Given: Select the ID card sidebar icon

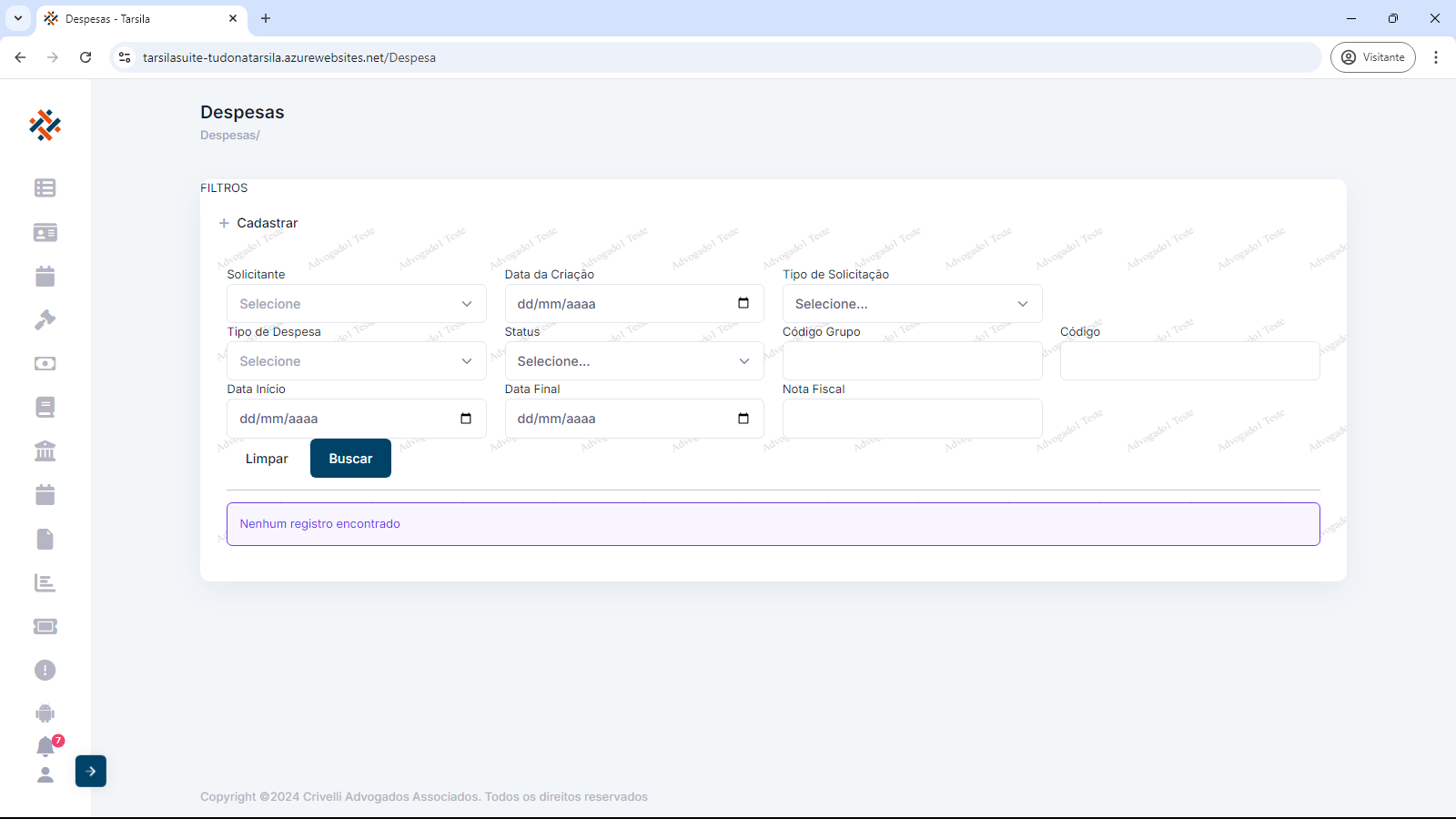Looking at the screenshot, I should [45, 233].
